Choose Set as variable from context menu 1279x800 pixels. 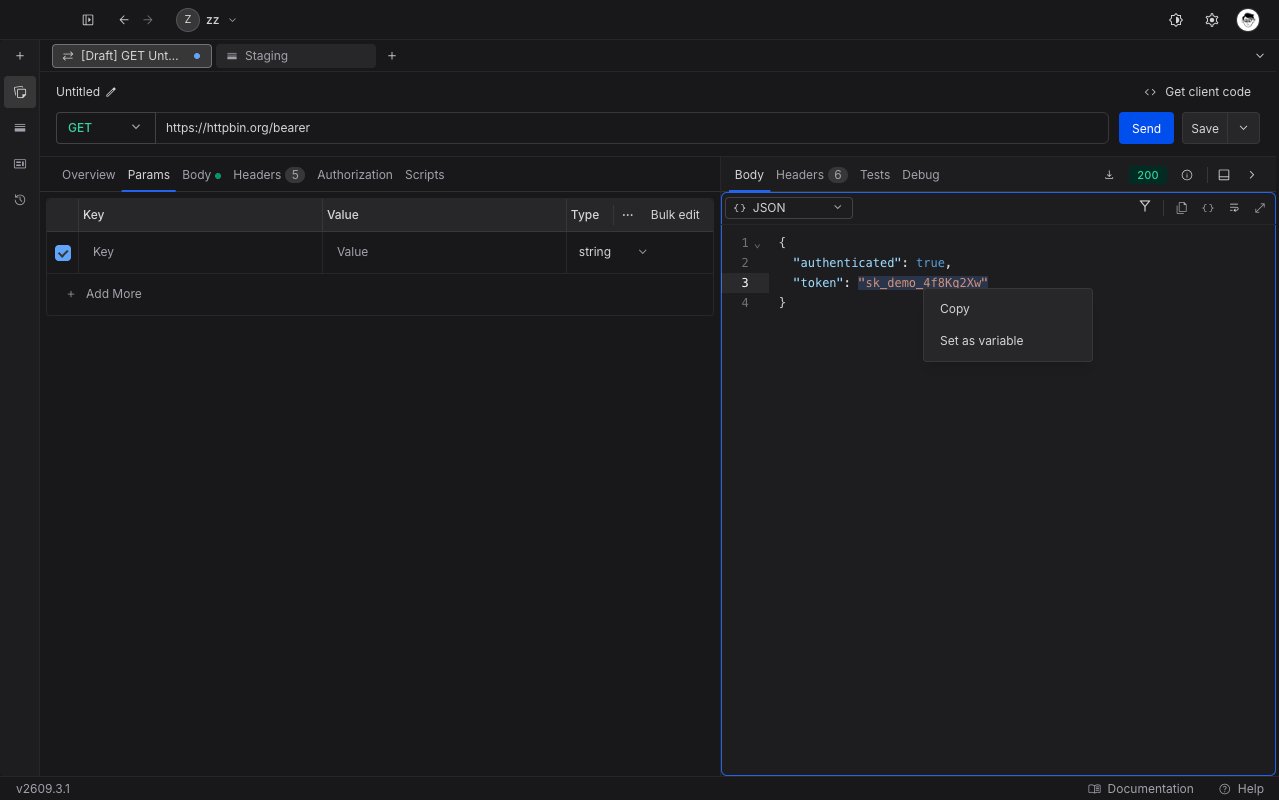point(1008,341)
